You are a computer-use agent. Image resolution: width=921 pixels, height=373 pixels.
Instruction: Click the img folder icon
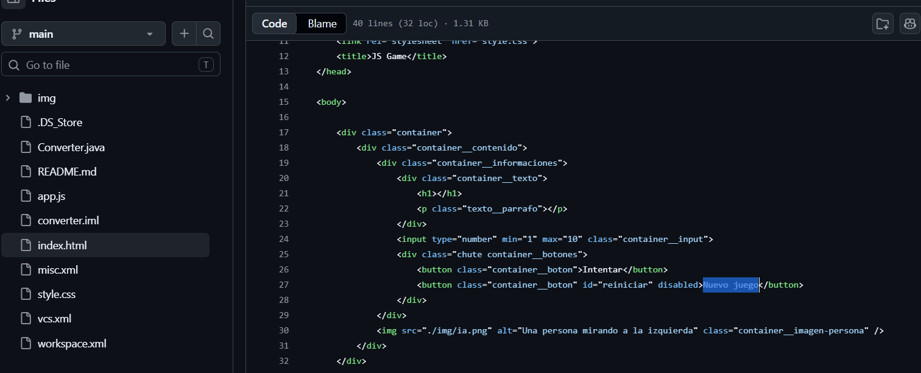(25, 98)
